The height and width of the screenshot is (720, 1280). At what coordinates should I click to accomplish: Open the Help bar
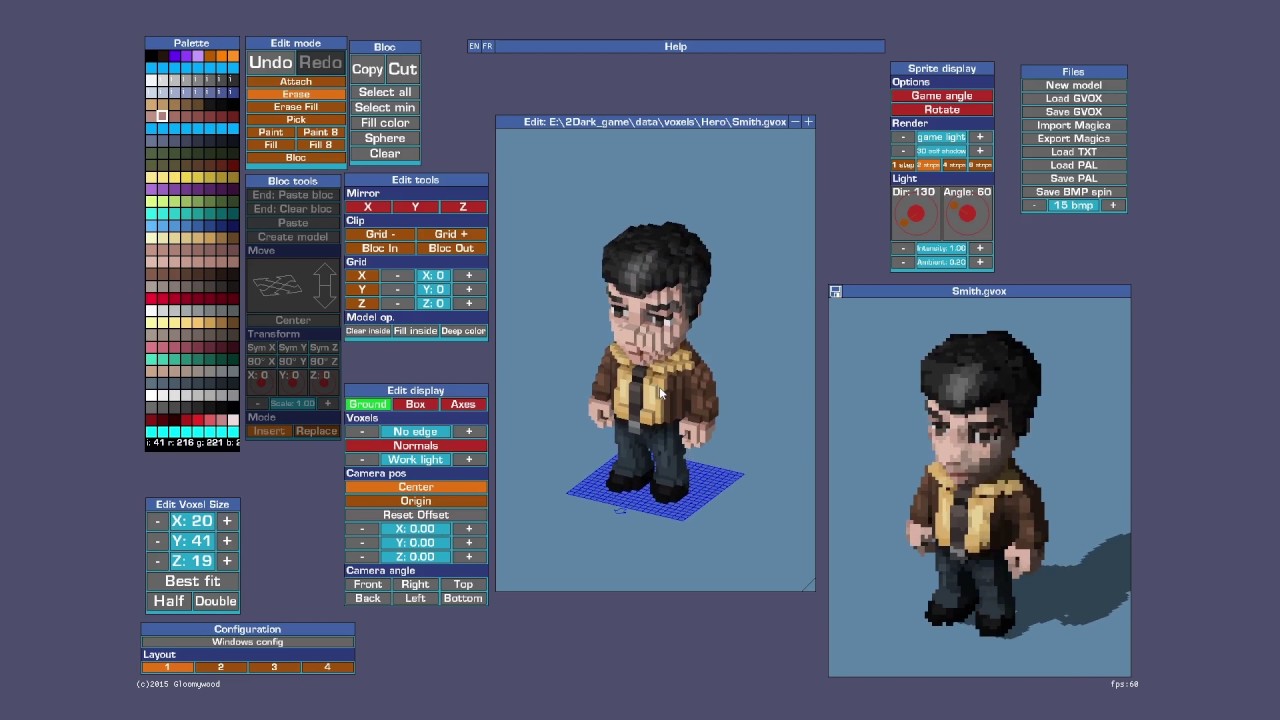(x=675, y=46)
